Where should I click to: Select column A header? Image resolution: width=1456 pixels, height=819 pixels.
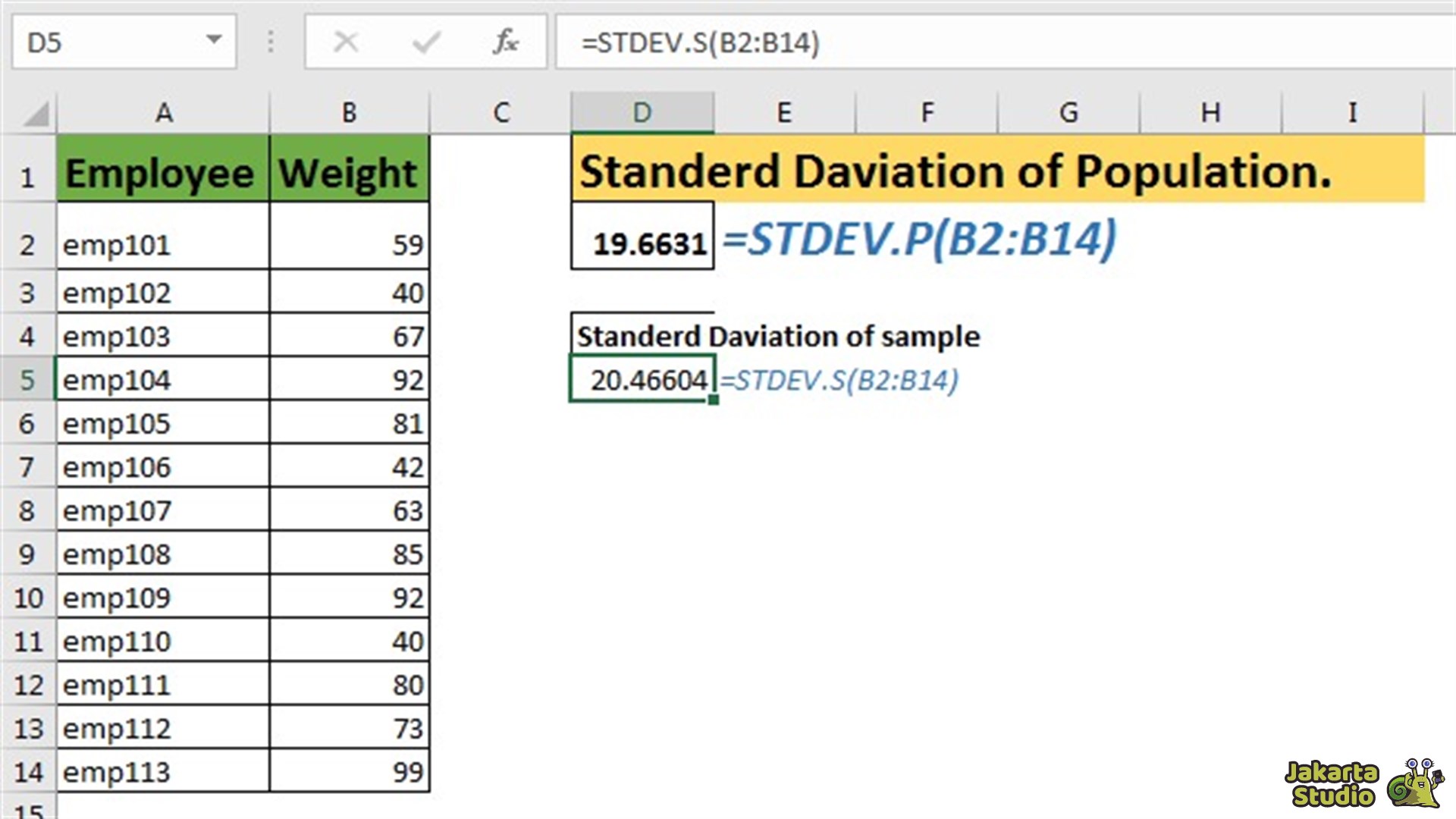(163, 113)
